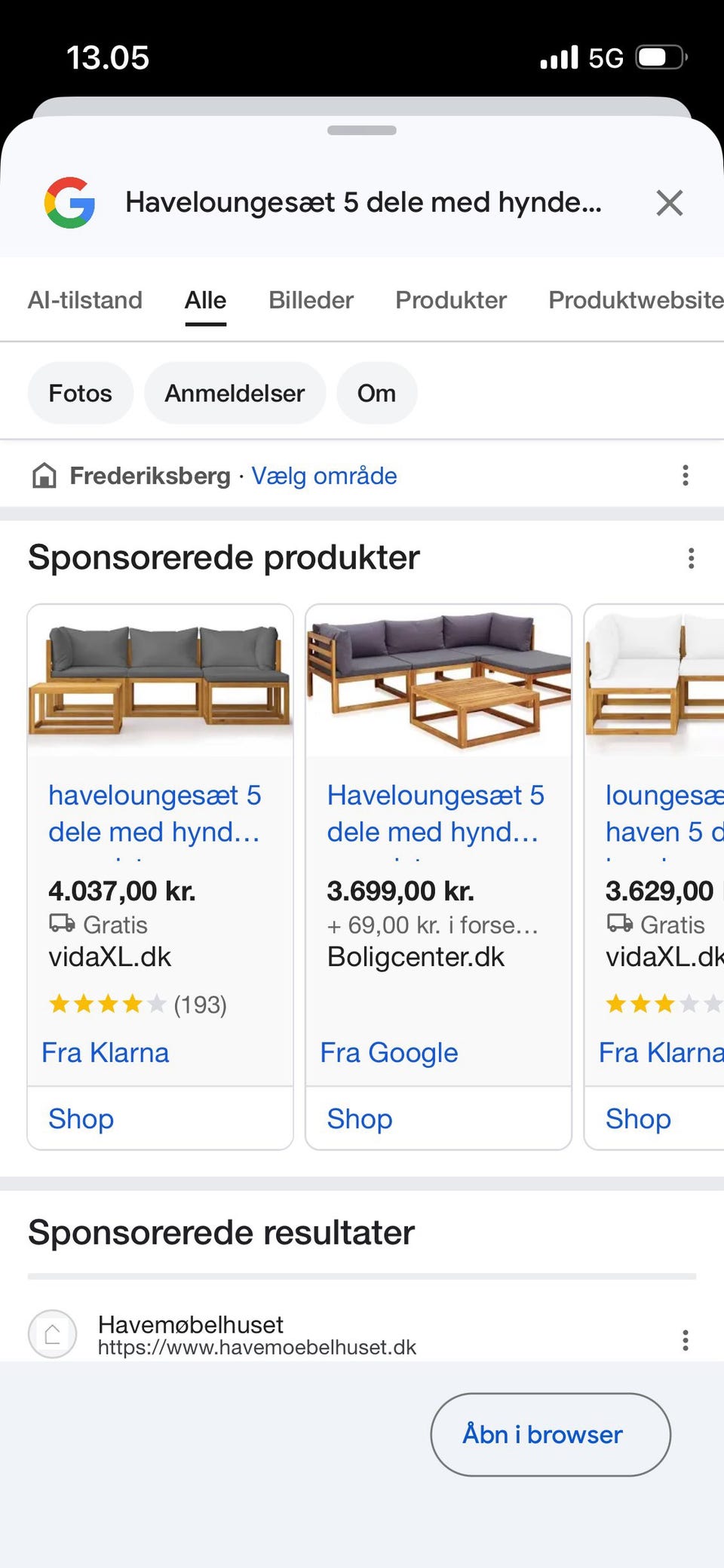Switch to the Produkter tab
Viewport: 724px width, 1568px height.
[x=451, y=300]
